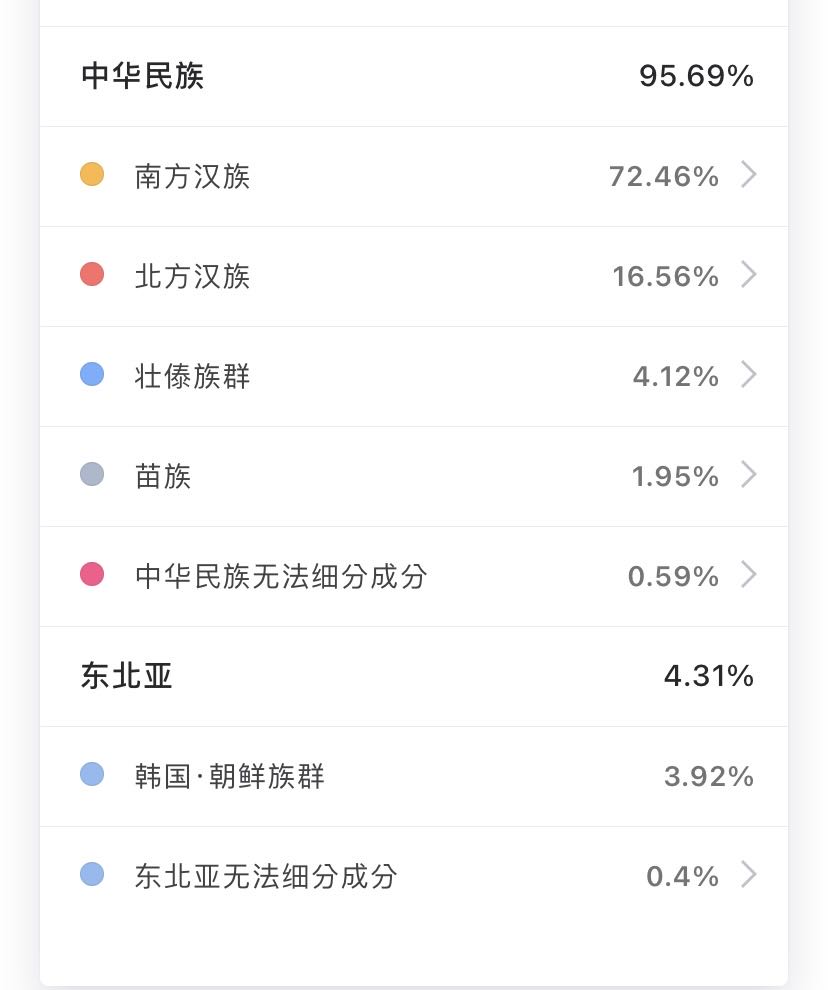Select the blue dot beside 壮傣族群
828x990 pixels.
click(92, 375)
